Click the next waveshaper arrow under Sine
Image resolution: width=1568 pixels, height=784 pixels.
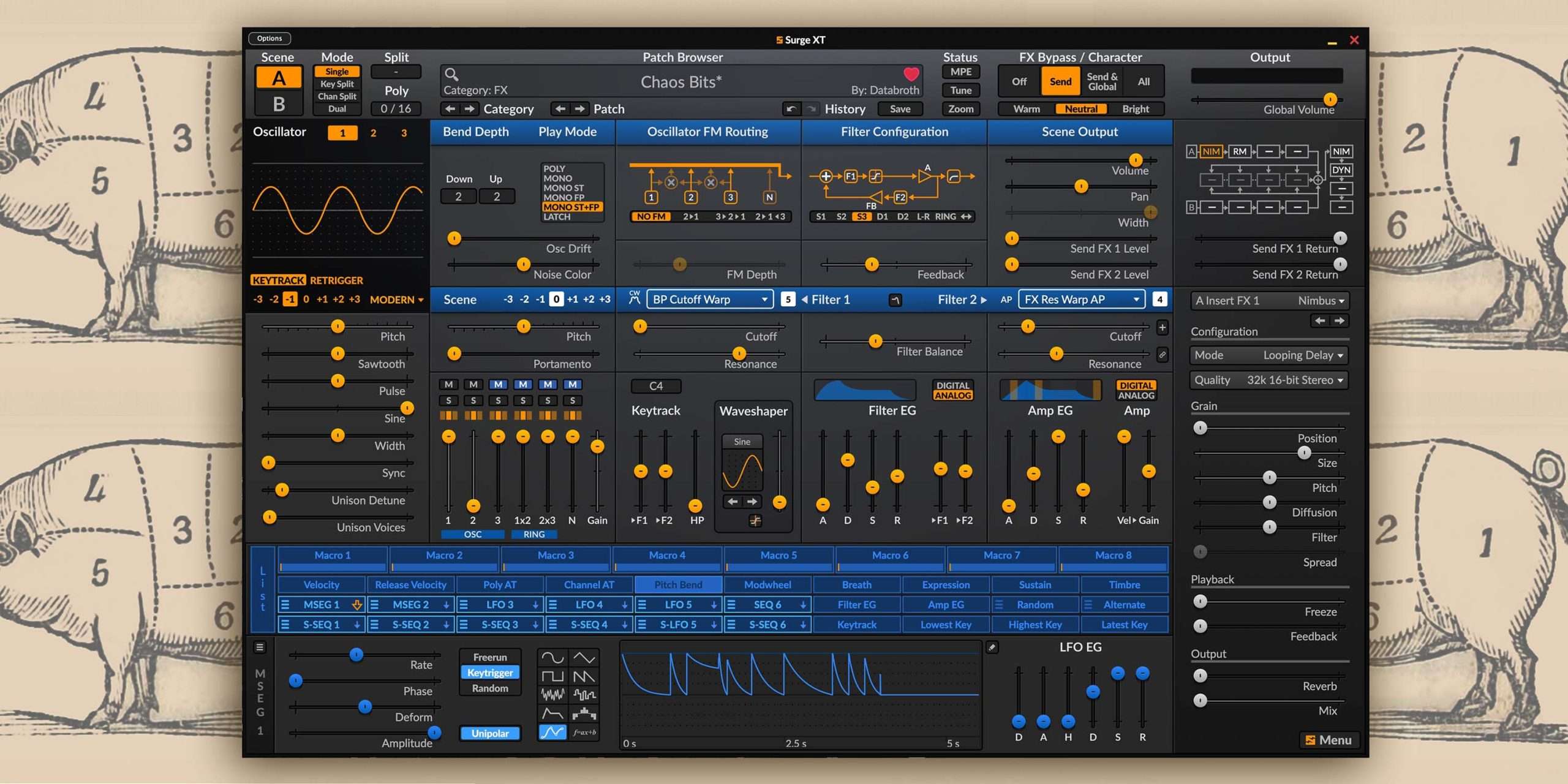[x=752, y=502]
